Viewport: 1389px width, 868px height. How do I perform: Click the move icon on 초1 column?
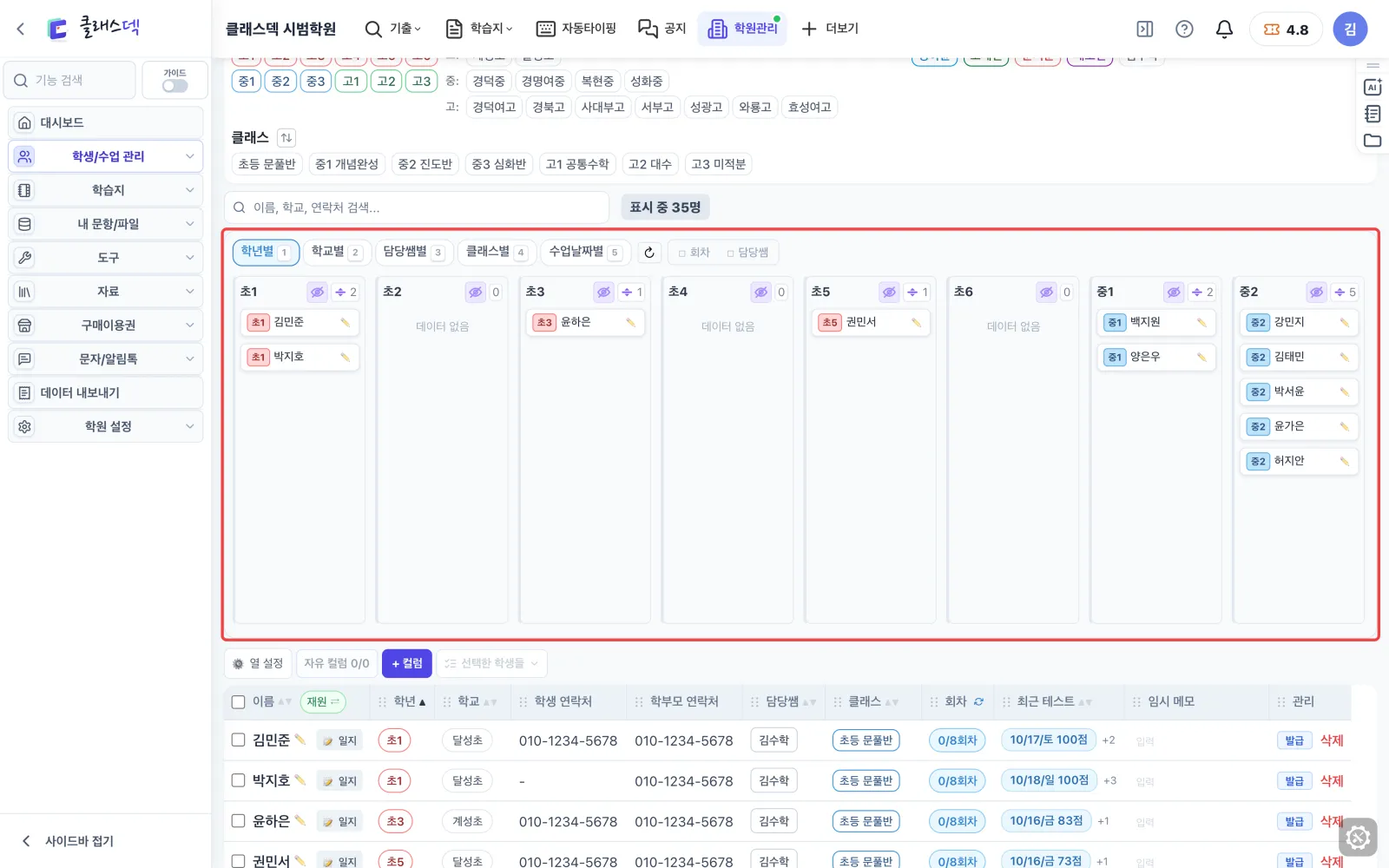340,293
